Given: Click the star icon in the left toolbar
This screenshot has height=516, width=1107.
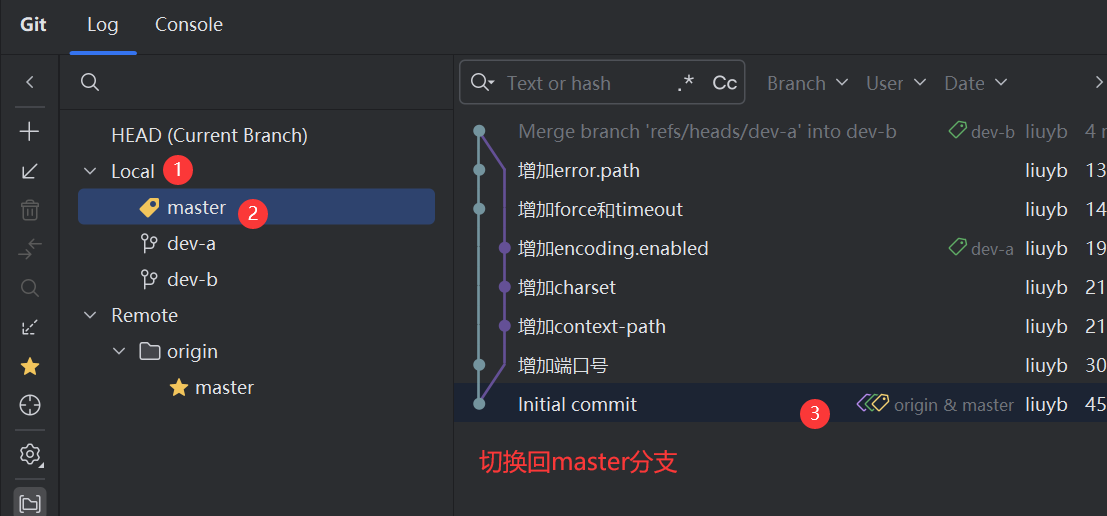Looking at the screenshot, I should [x=30, y=366].
